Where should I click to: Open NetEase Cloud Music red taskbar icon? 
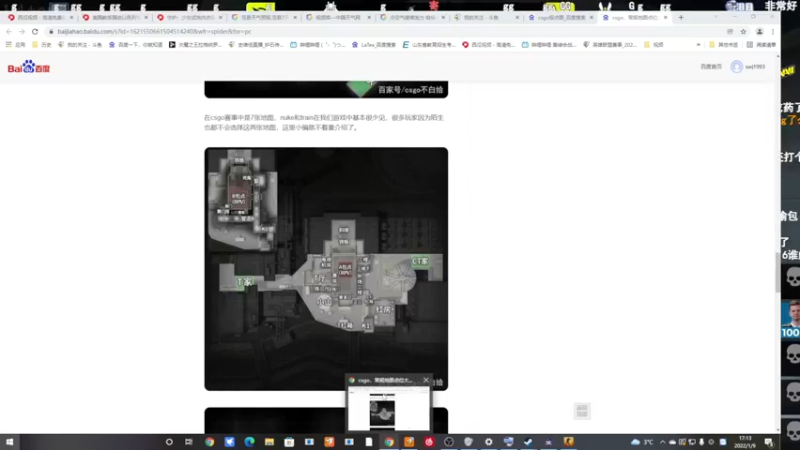429,442
